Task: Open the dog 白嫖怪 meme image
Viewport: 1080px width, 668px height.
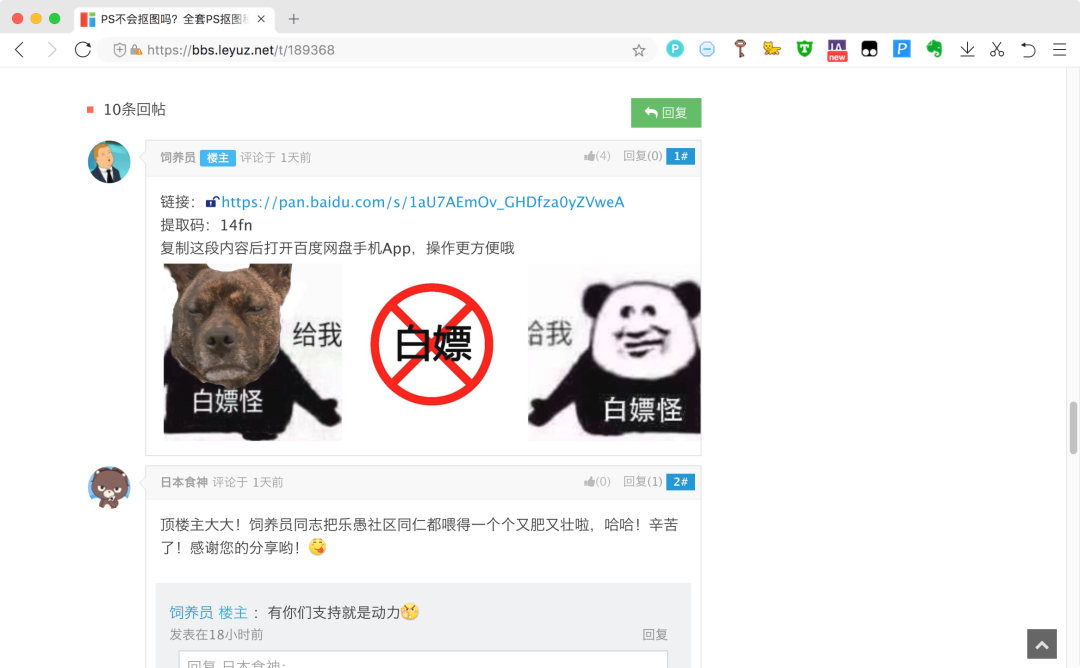Action: coord(253,352)
